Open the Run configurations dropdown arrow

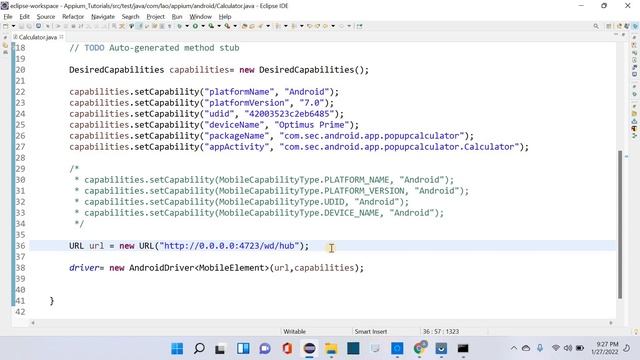tap(203, 26)
